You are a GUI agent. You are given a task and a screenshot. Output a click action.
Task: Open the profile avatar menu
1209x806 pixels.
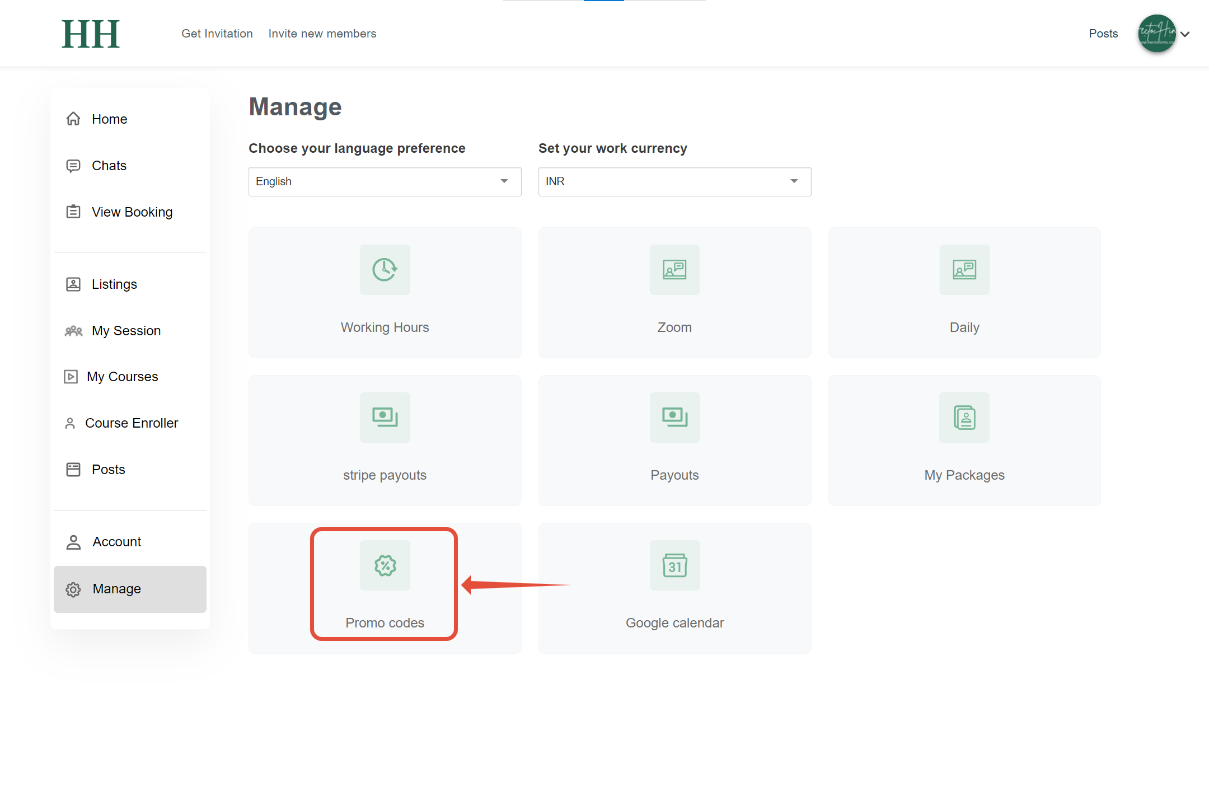(x=1157, y=34)
